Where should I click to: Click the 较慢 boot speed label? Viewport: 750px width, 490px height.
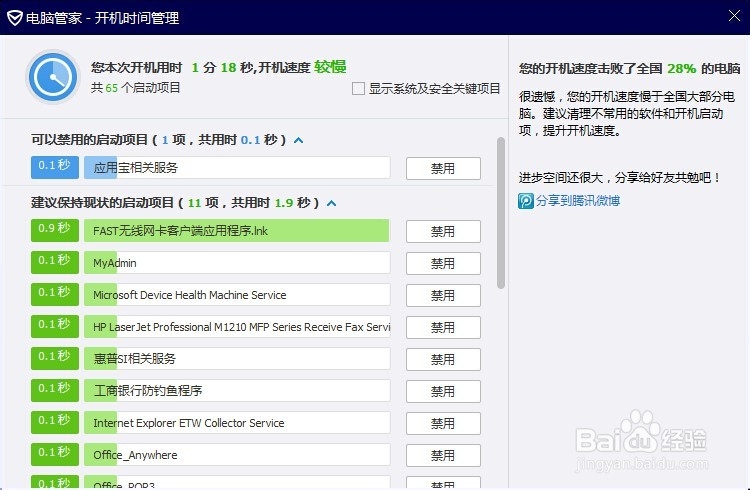pos(330,67)
